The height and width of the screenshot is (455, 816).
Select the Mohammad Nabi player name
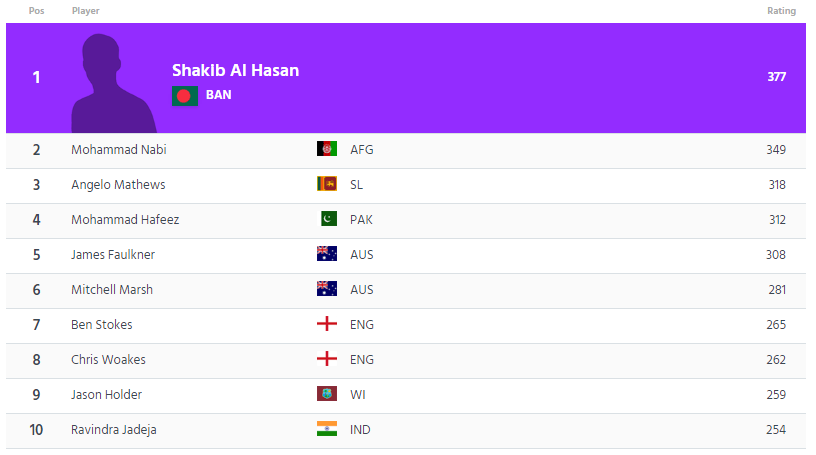click(119, 150)
